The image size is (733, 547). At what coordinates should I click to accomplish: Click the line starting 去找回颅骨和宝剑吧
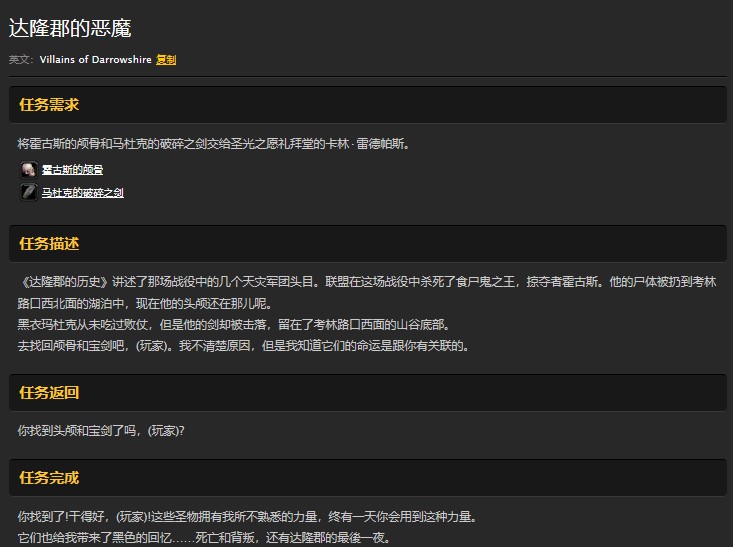243,346
